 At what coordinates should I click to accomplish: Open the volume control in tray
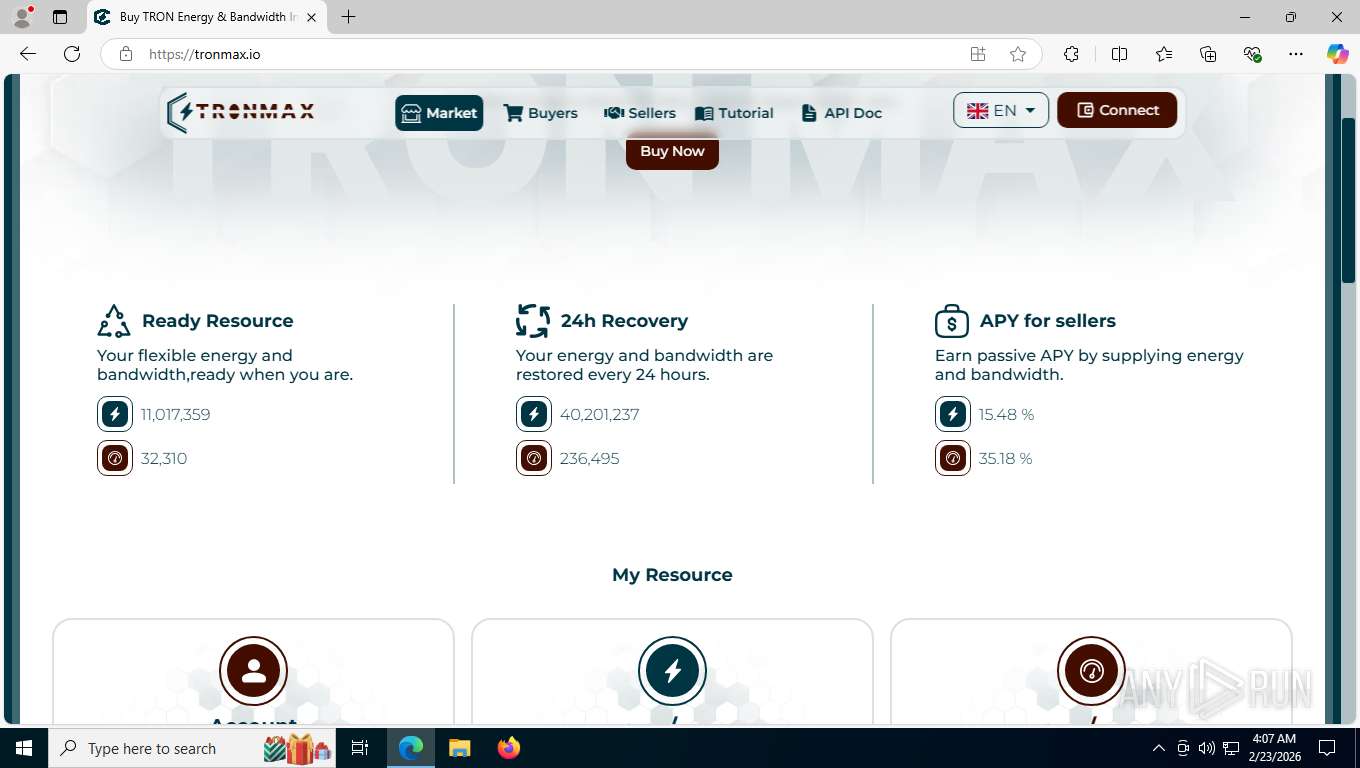point(1207,748)
